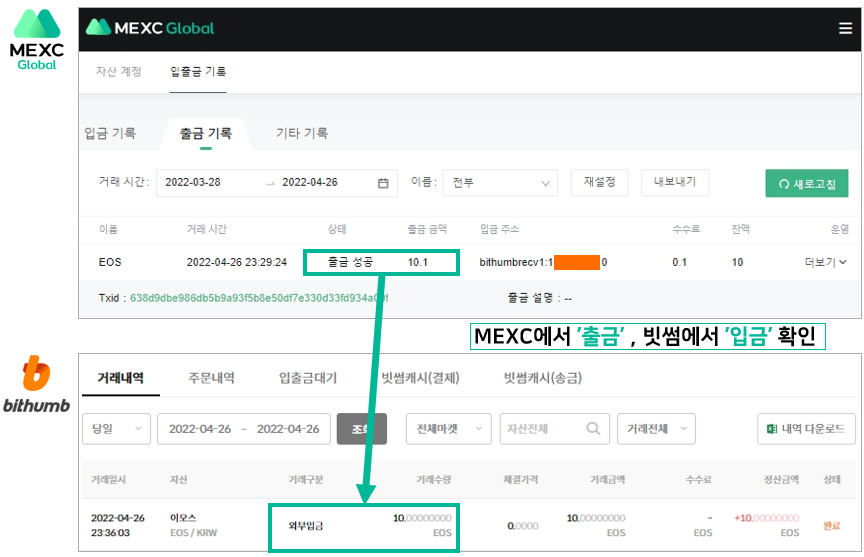The width and height of the screenshot is (864, 557).
Task: Click start date 2022-03-28 field
Action: 193,182
